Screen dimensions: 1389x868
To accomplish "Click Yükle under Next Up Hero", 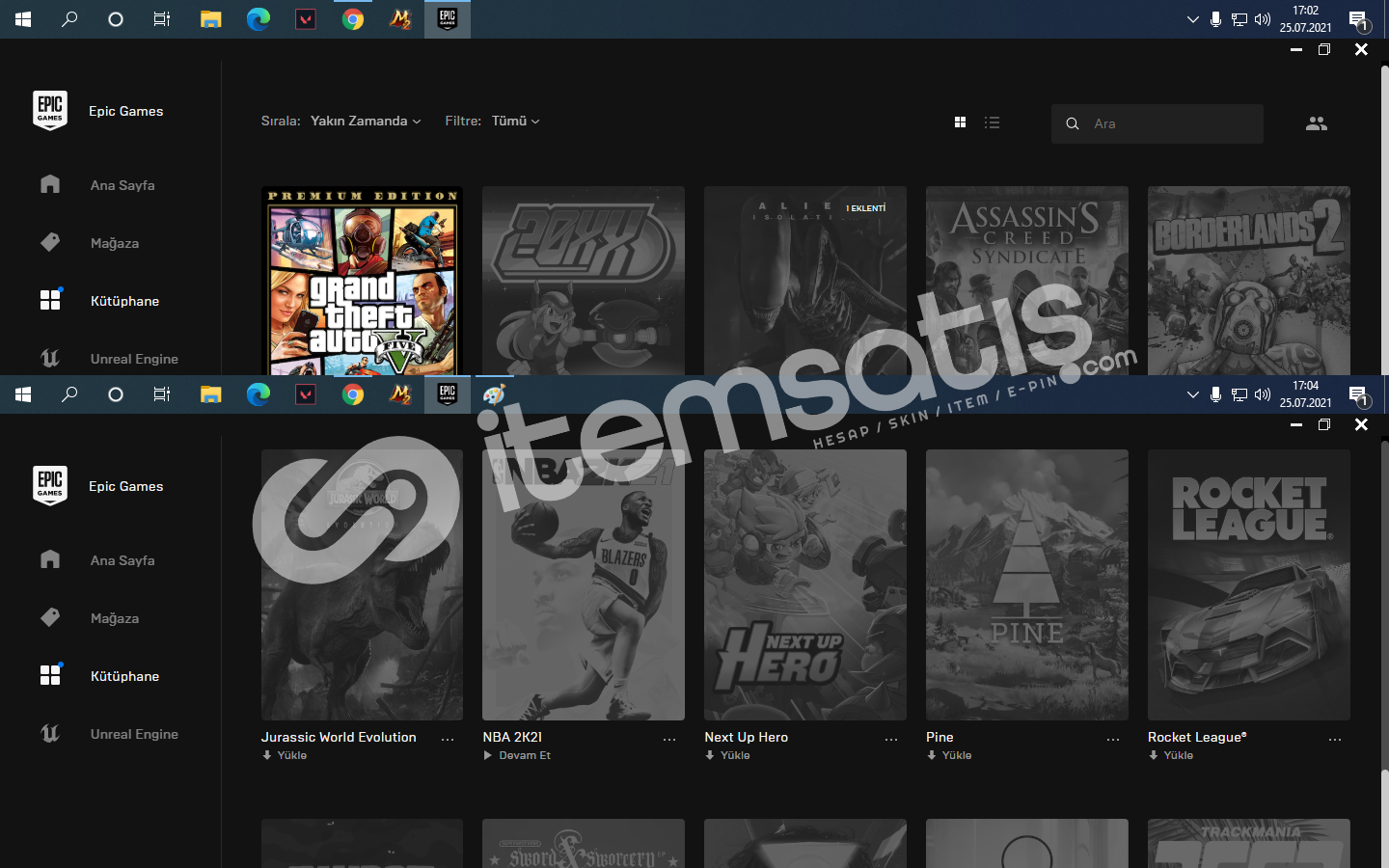I will [x=727, y=755].
